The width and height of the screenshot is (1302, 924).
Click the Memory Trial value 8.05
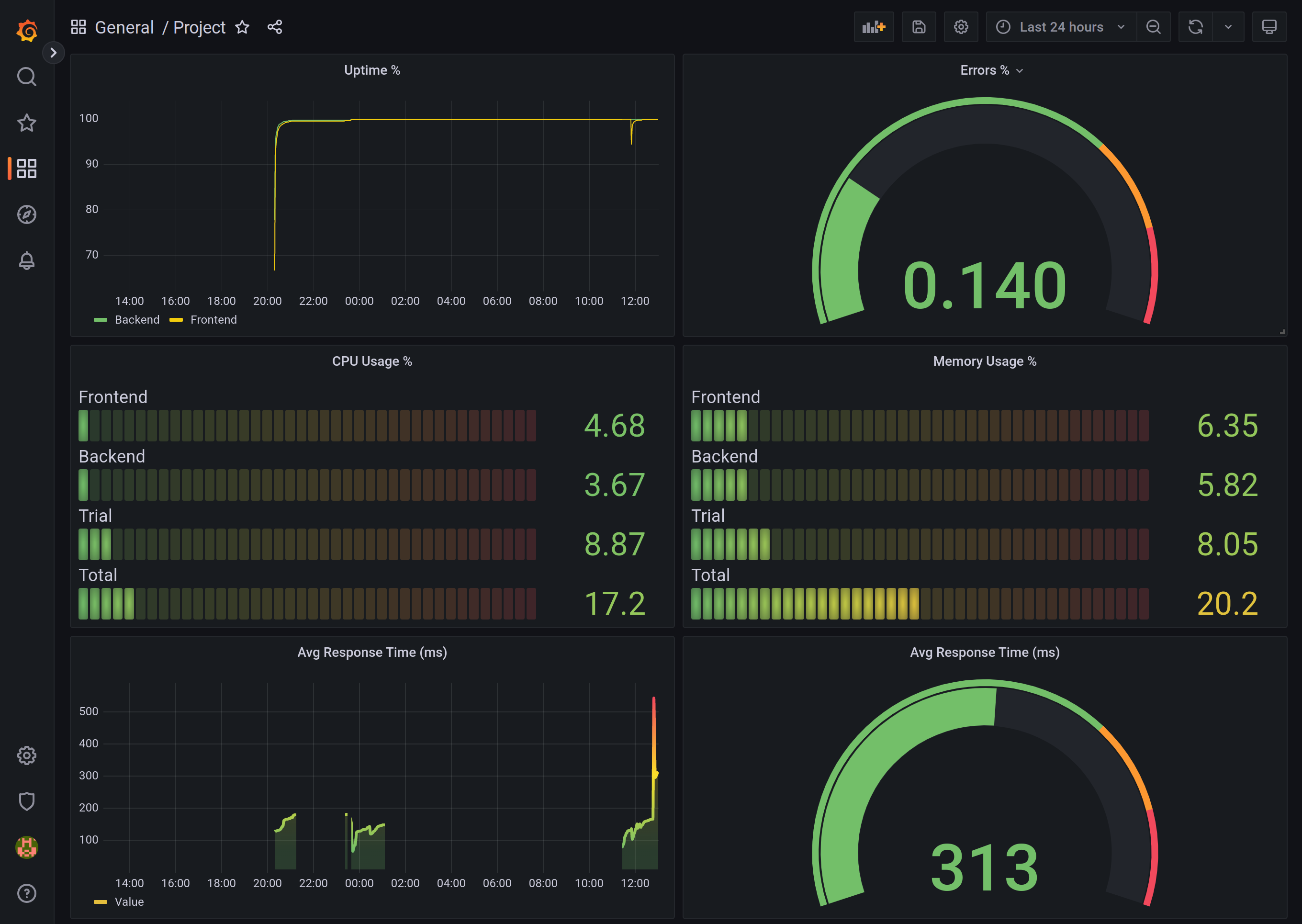point(1227,544)
